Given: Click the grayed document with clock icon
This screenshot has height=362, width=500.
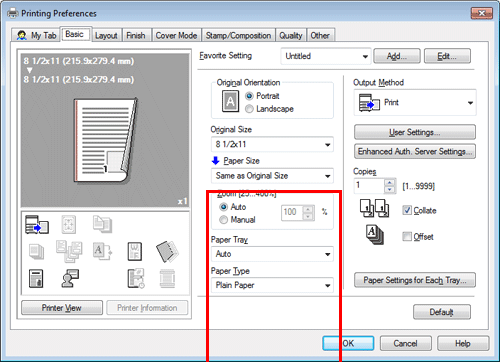Looking at the screenshot, I should 136,278.
